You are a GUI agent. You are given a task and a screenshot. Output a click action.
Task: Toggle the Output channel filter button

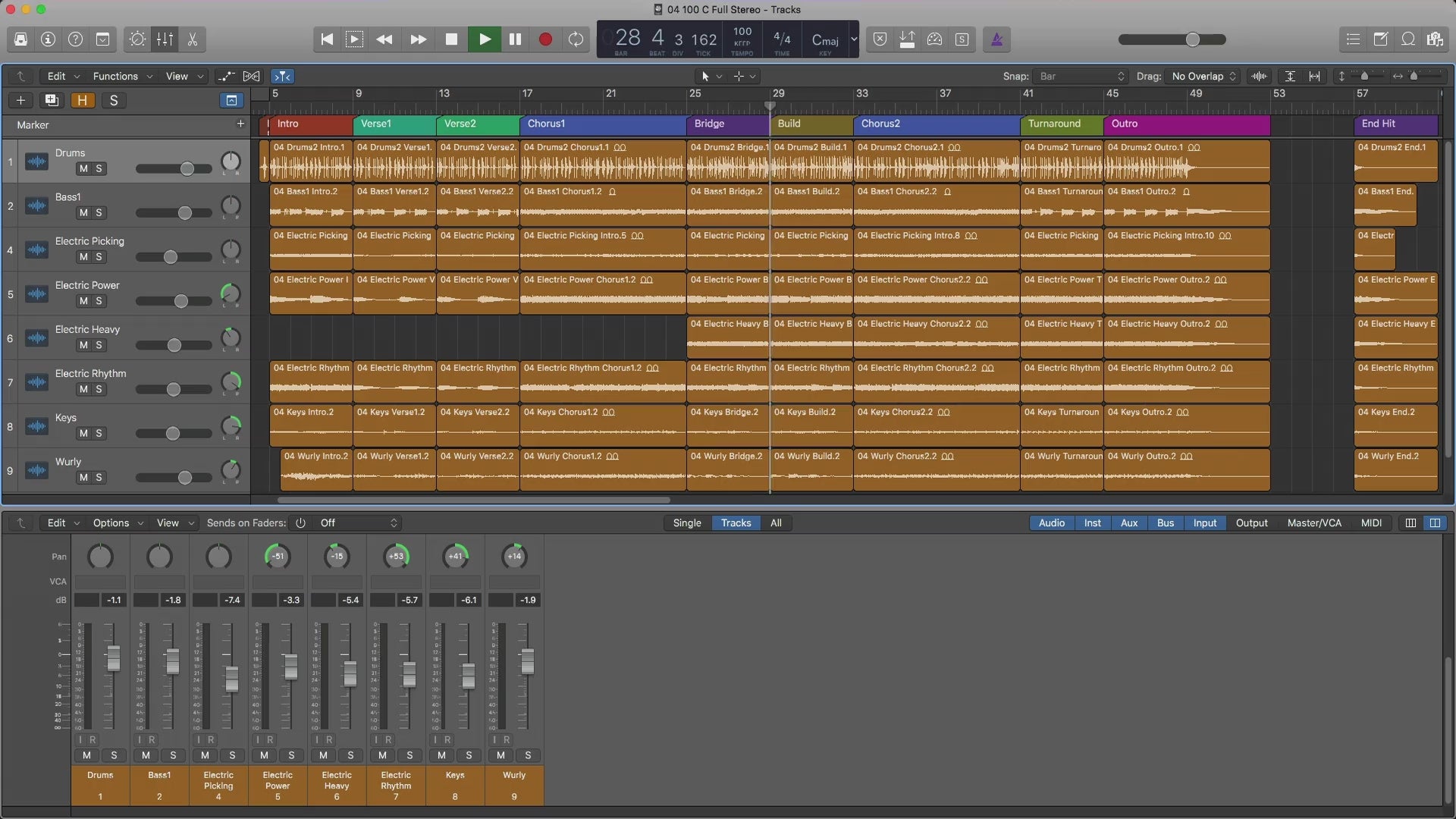click(x=1251, y=522)
